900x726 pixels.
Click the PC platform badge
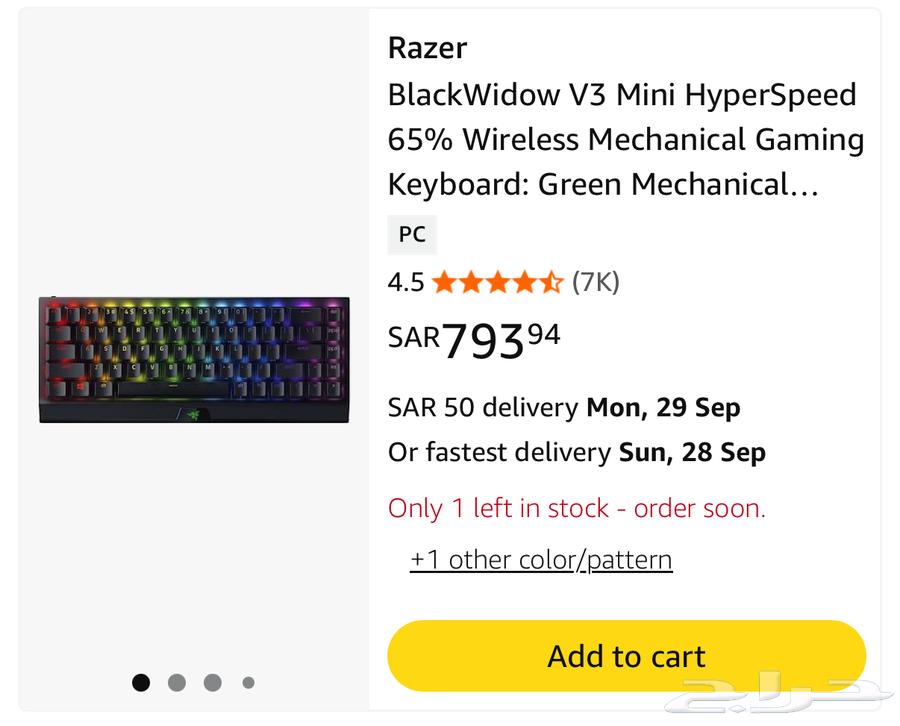[412, 234]
